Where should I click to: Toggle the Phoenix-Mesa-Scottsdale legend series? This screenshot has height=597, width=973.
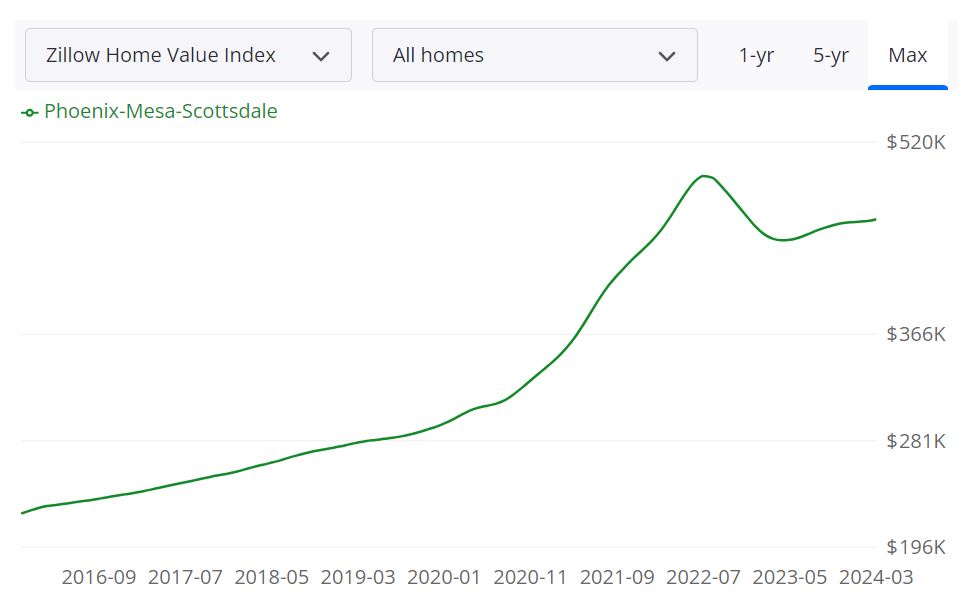click(x=150, y=112)
